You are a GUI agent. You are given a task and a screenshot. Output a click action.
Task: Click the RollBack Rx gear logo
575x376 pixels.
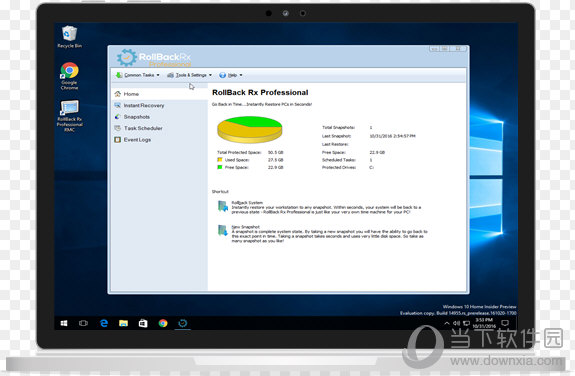coord(127,58)
